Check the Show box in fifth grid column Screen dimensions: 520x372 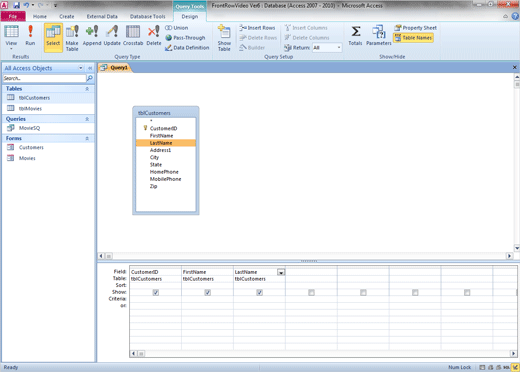pos(363,292)
